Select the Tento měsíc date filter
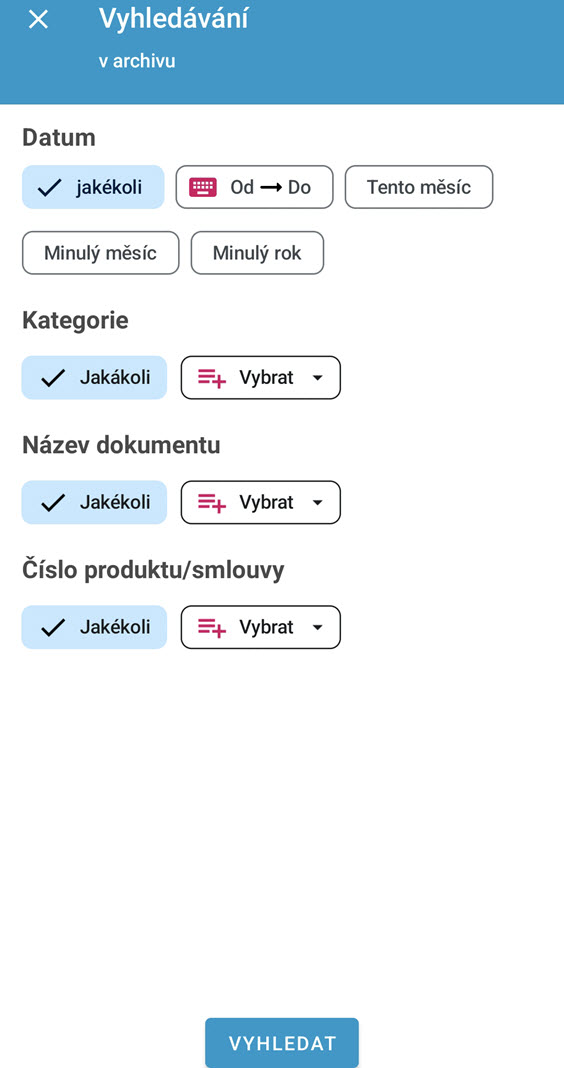The image size is (564, 1068). point(419,187)
